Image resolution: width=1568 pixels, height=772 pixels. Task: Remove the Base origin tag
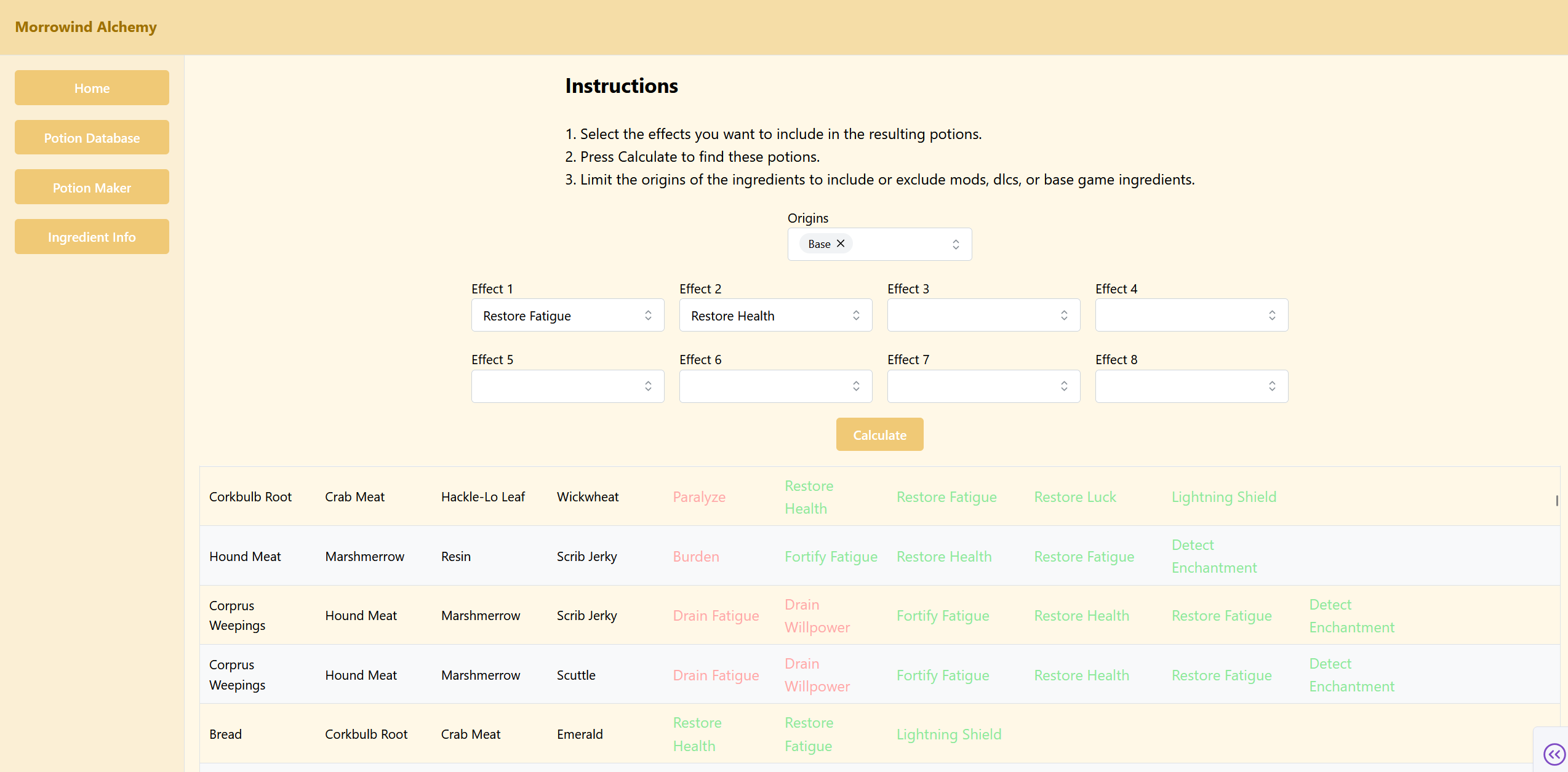(x=841, y=244)
